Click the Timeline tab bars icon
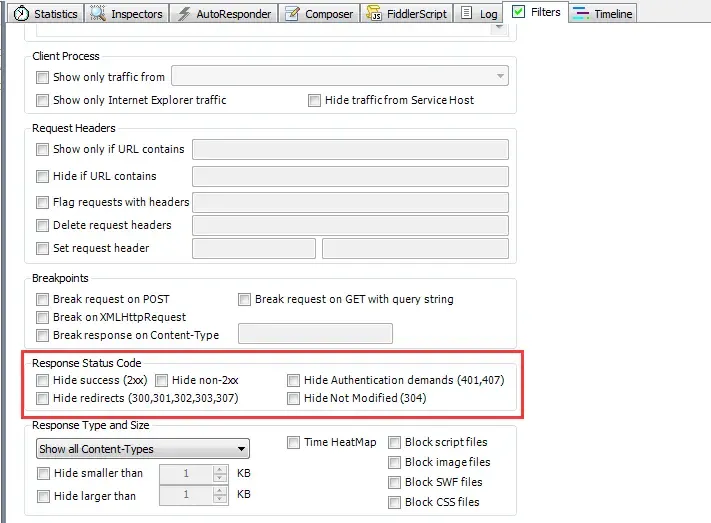The height and width of the screenshot is (523, 711). [x=581, y=14]
